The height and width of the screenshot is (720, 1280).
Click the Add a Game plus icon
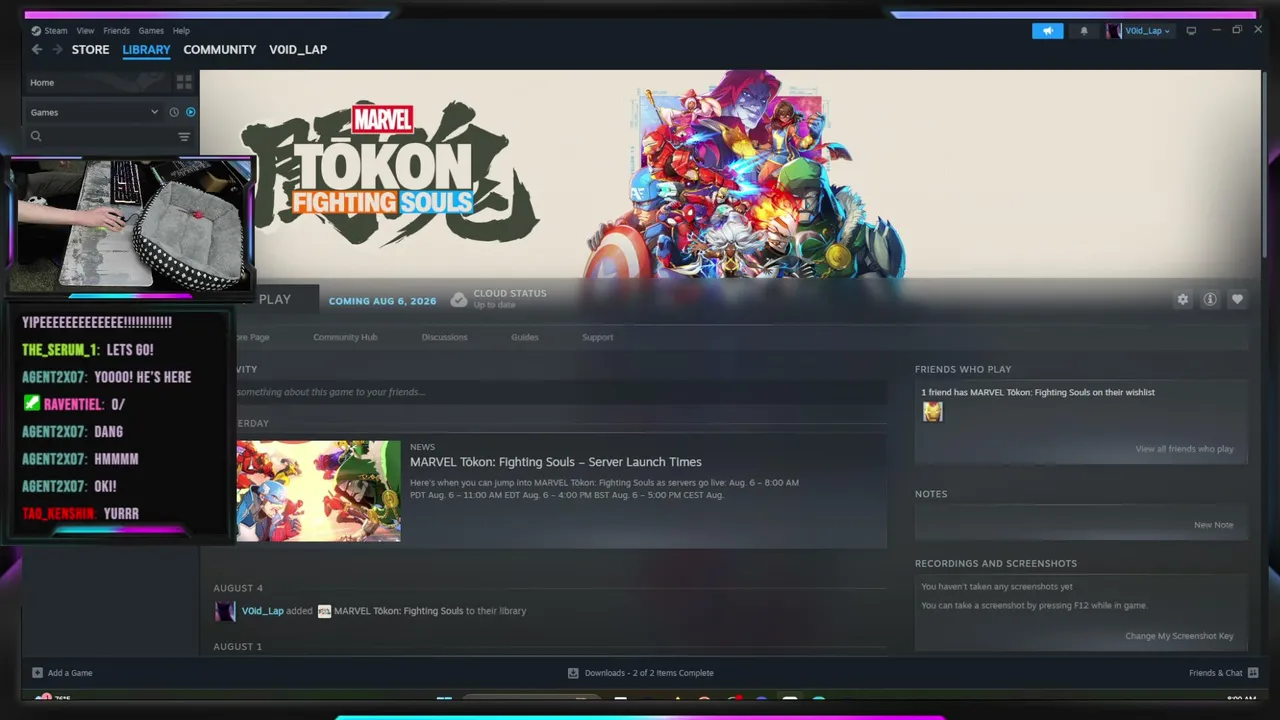coord(37,673)
